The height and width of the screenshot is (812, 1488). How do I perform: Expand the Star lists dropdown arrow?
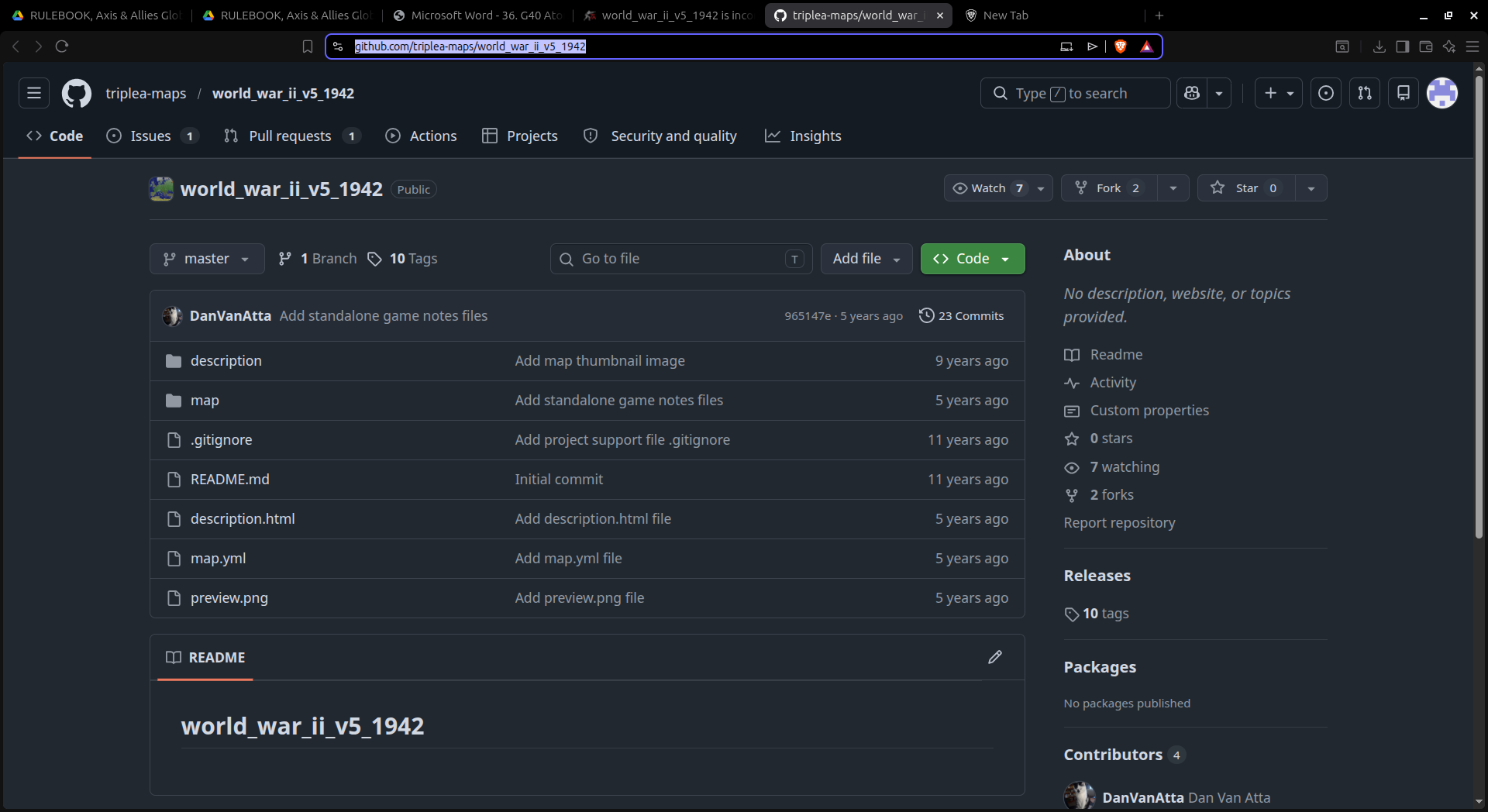pyautogui.click(x=1311, y=188)
